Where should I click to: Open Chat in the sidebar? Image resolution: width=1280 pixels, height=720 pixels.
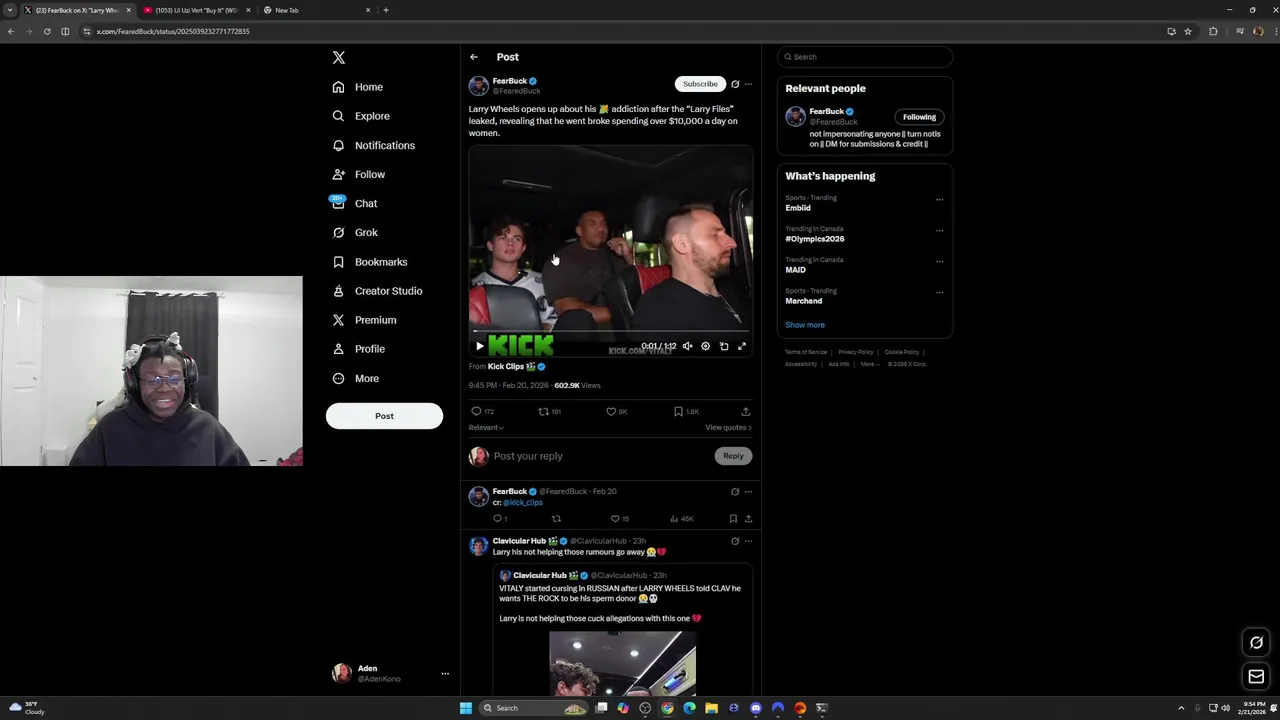coord(355,203)
